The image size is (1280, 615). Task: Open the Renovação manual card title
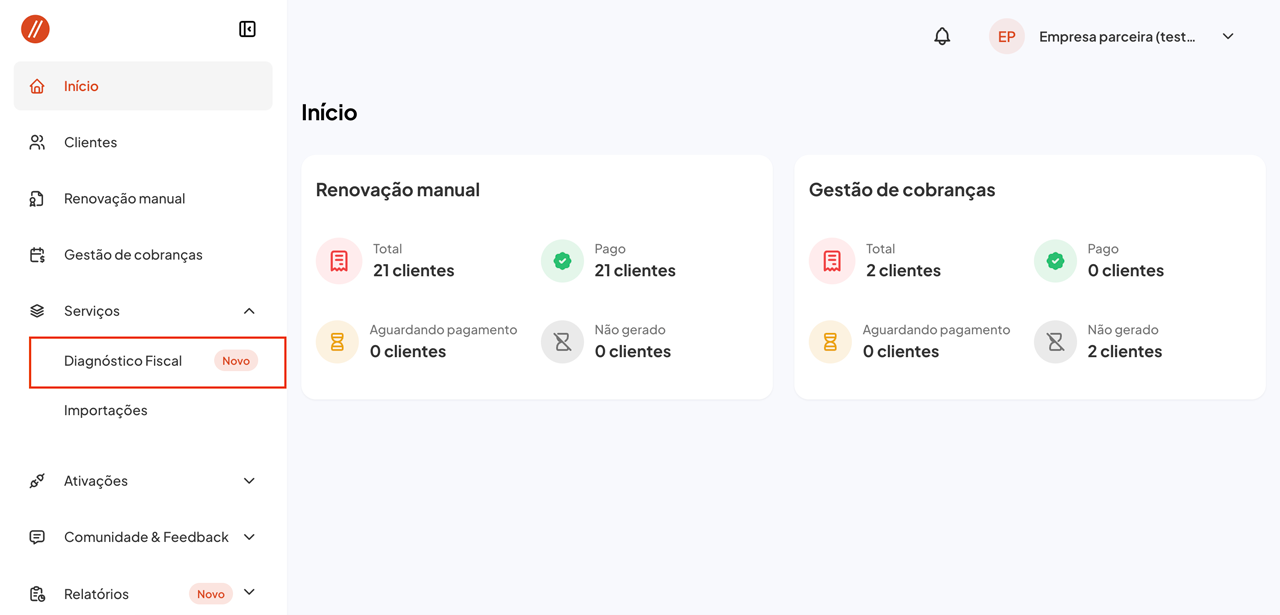pos(397,190)
